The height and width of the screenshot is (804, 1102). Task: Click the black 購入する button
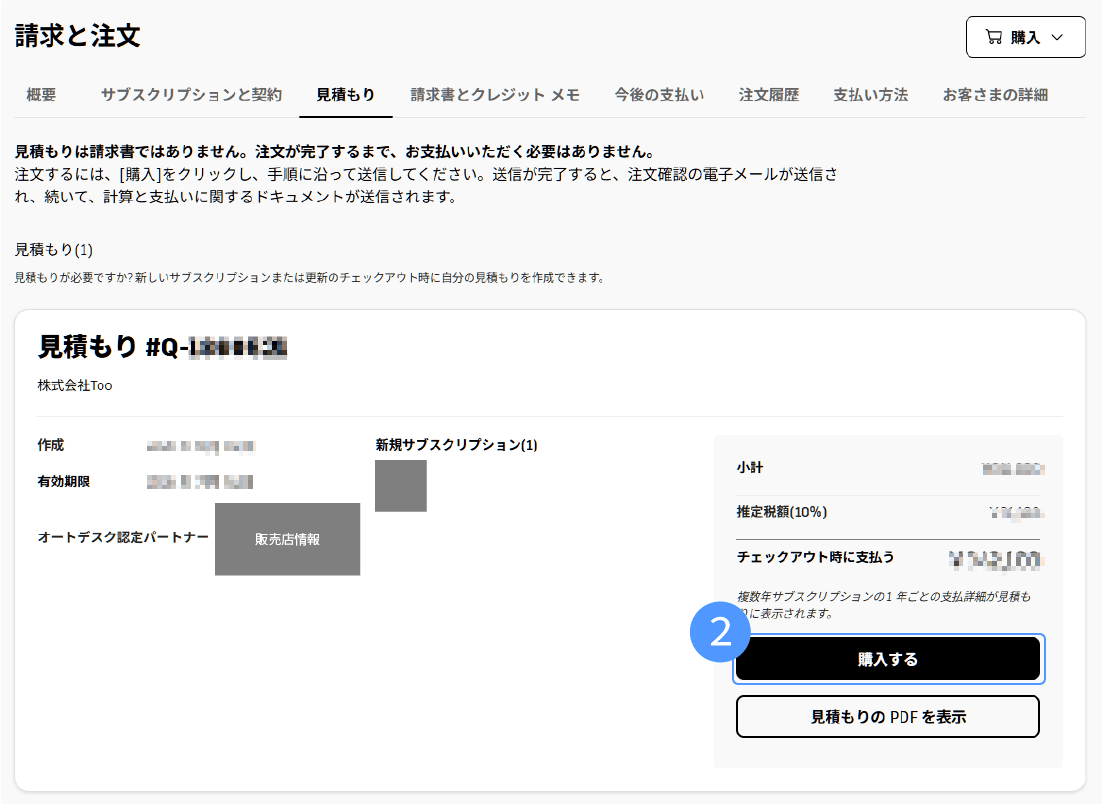[x=888, y=659]
